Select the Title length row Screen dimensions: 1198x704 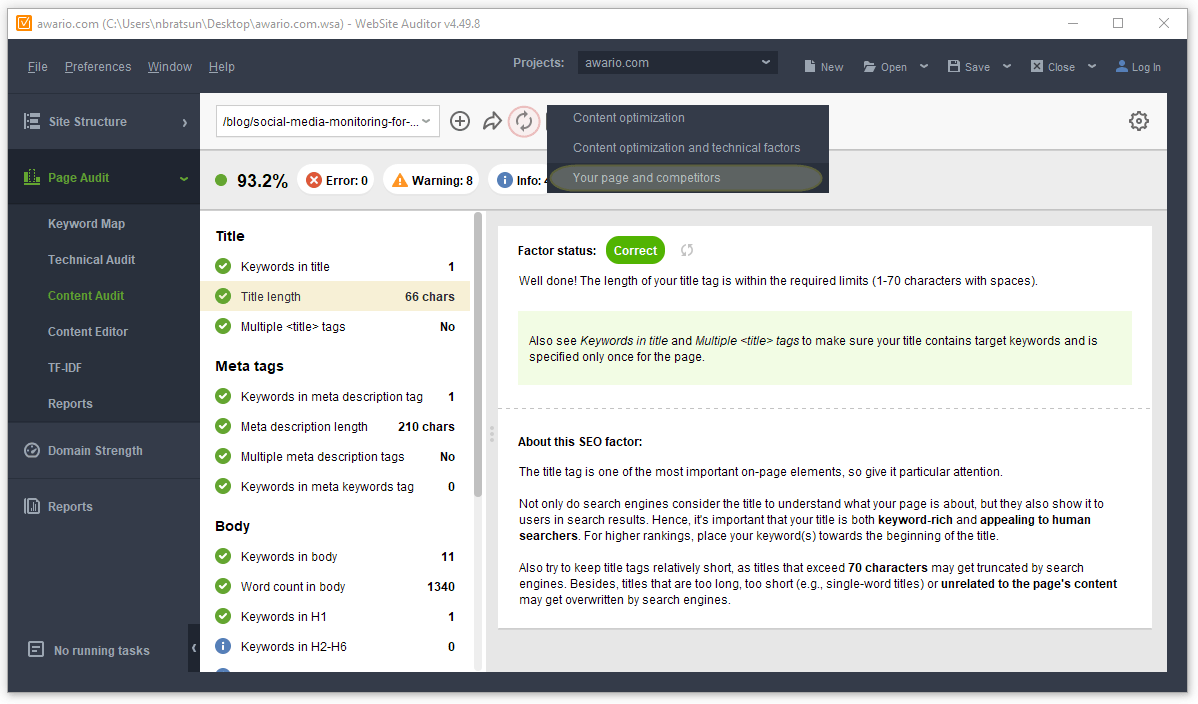click(335, 296)
